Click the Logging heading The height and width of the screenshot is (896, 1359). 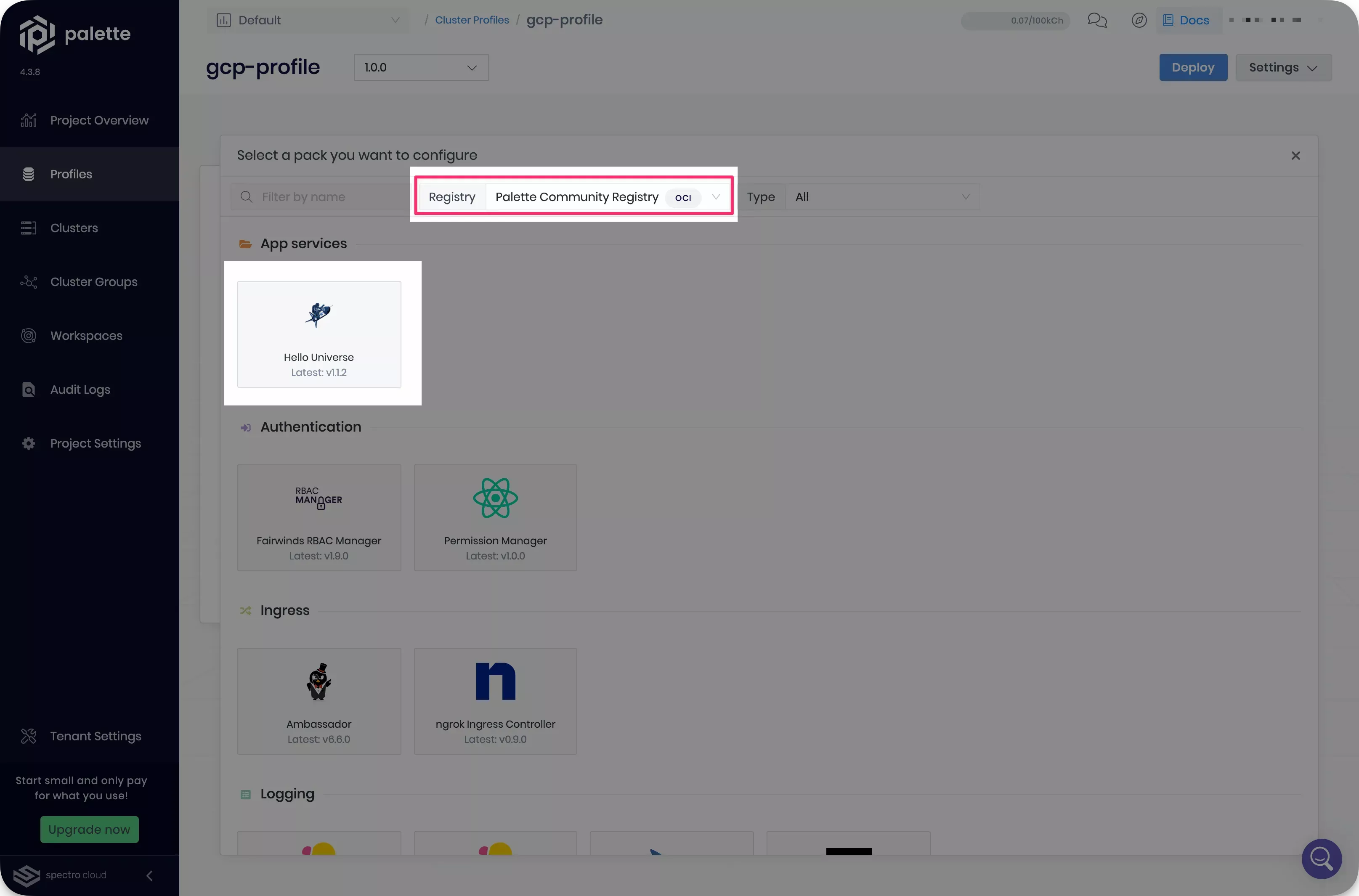287,794
